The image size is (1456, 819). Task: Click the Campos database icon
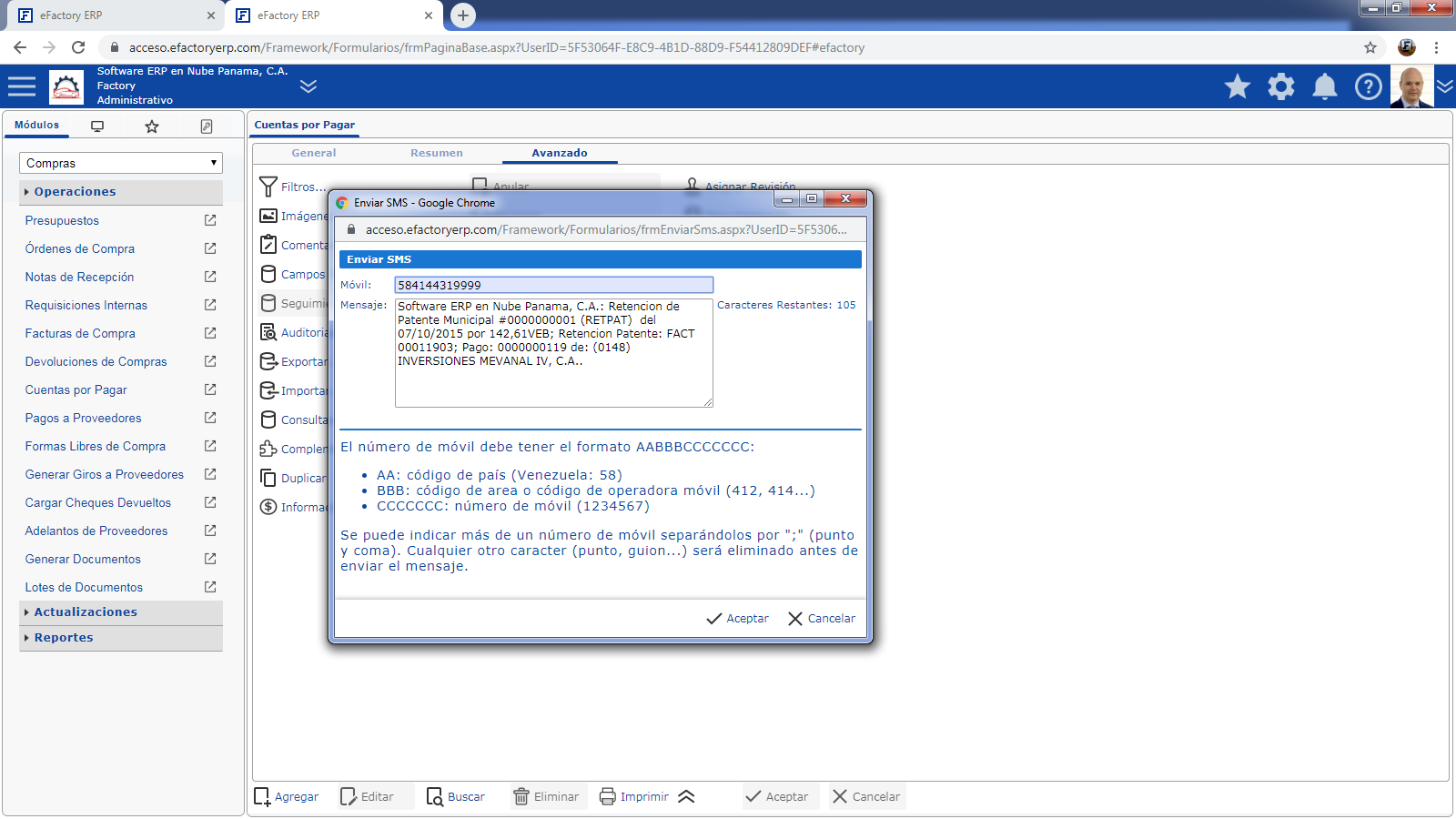pos(268,274)
